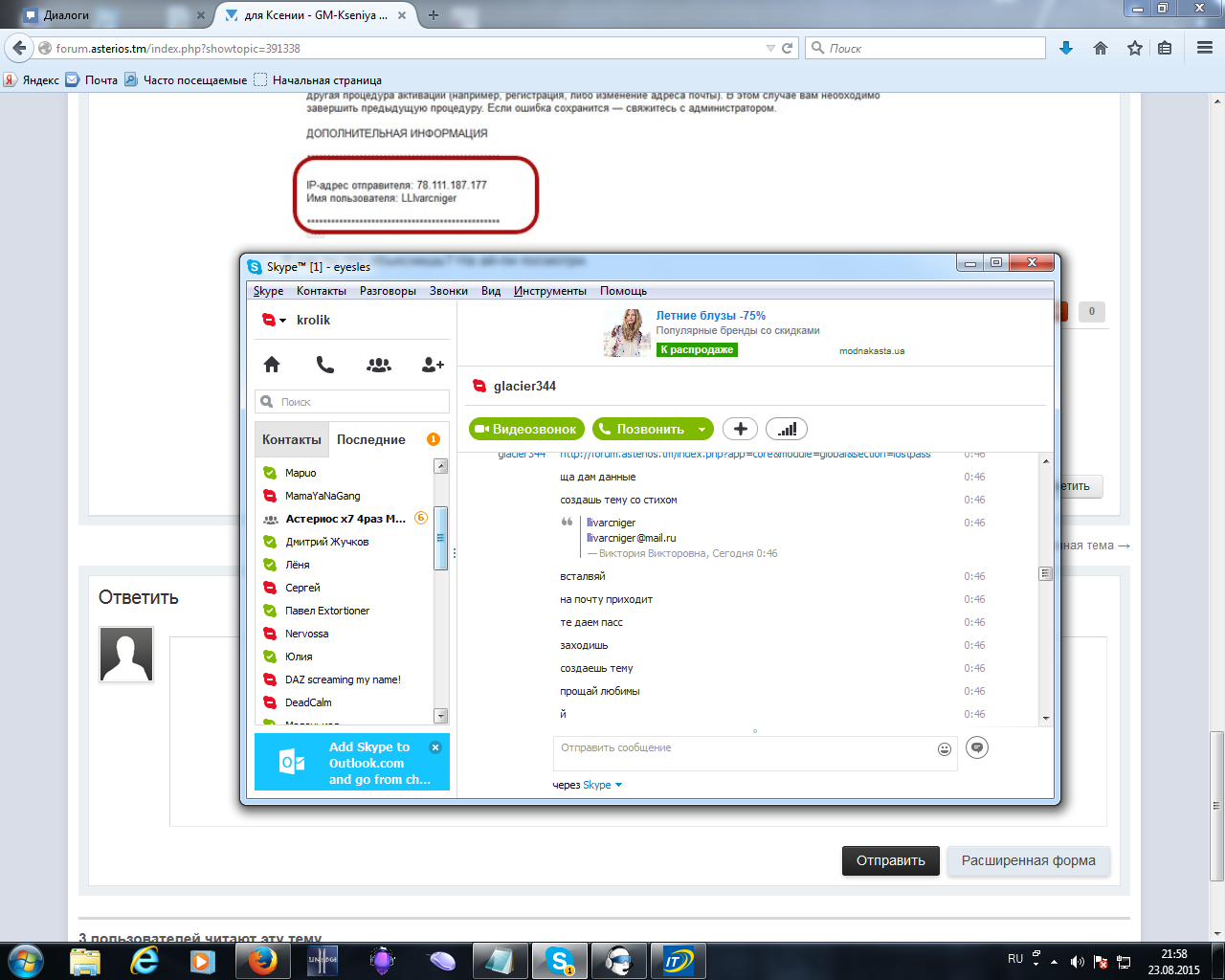This screenshot has width=1225, height=980.
Task: Click the emoticon smiley in message box
Action: coord(945,749)
